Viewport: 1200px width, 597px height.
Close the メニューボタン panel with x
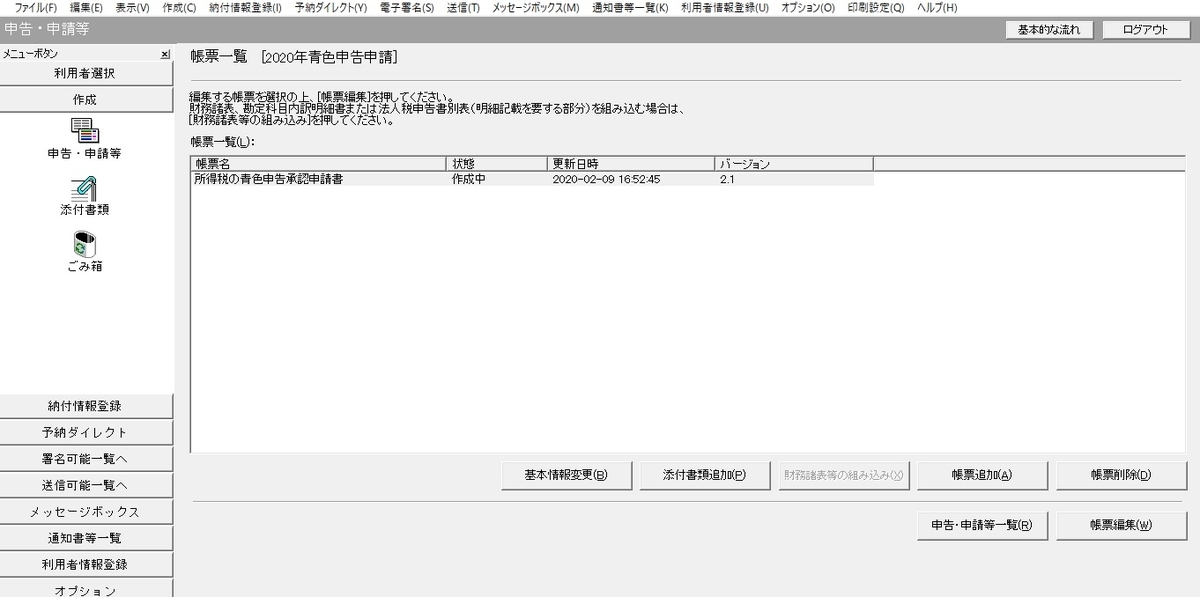pos(165,54)
